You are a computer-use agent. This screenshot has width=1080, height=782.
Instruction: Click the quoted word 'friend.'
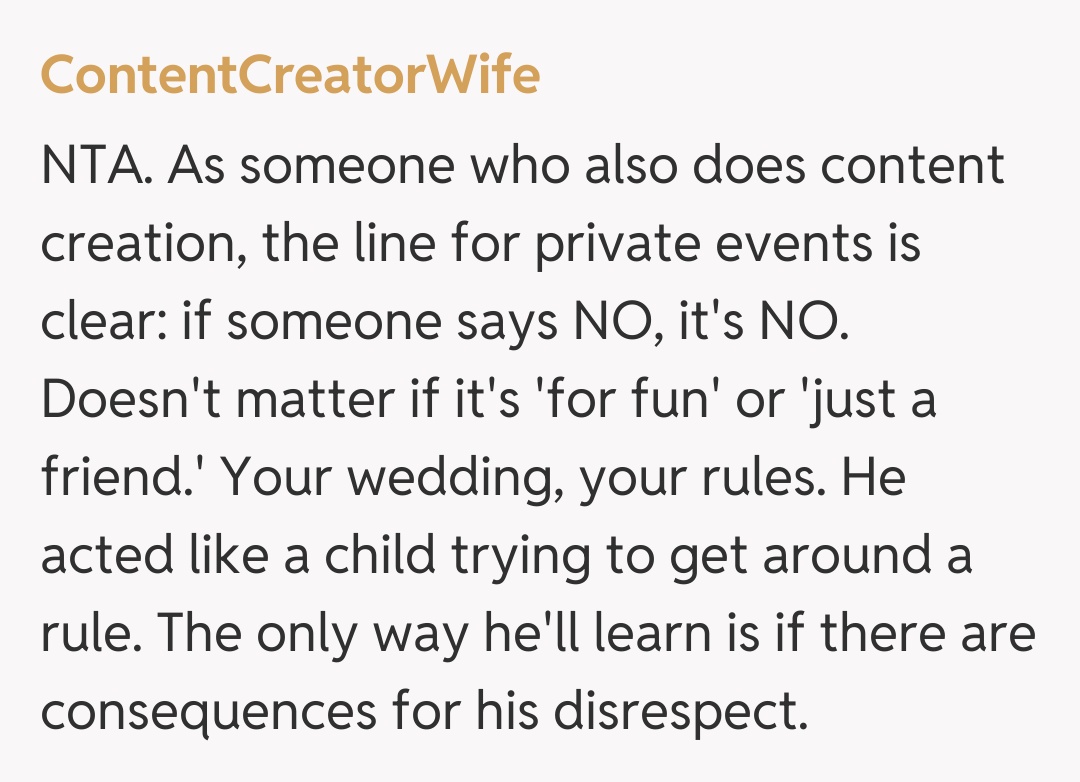coord(123,478)
